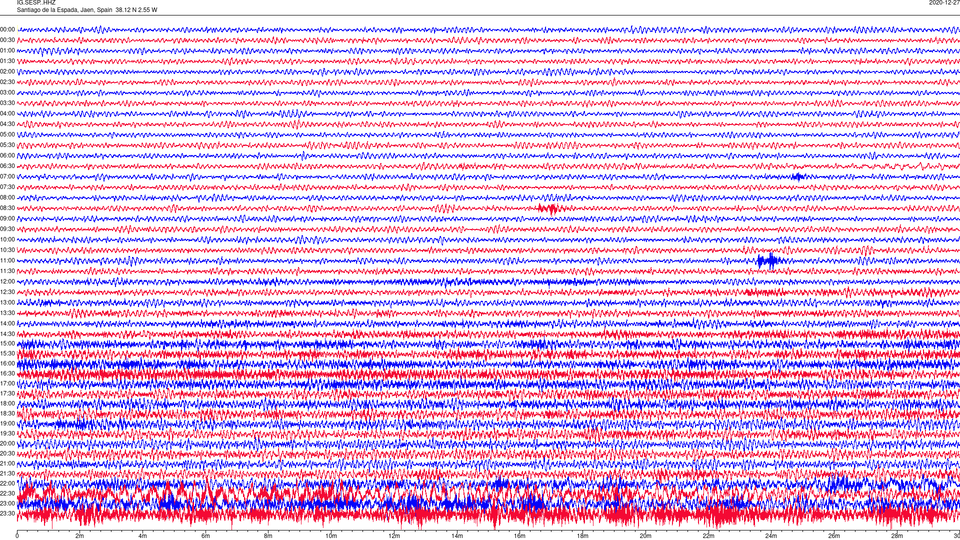The image size is (960, 540).
Task: Select the 13:00 trace time label
Action: click(x=7, y=302)
